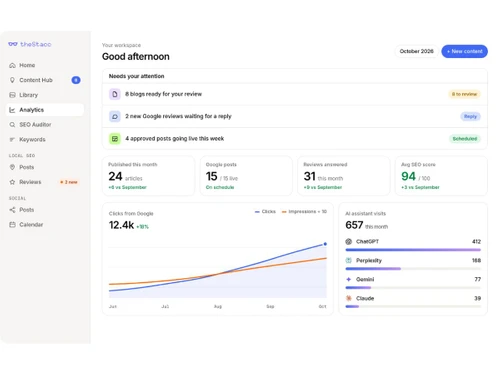
Task: Click the ChatGPT logo icon
Action: click(x=349, y=242)
